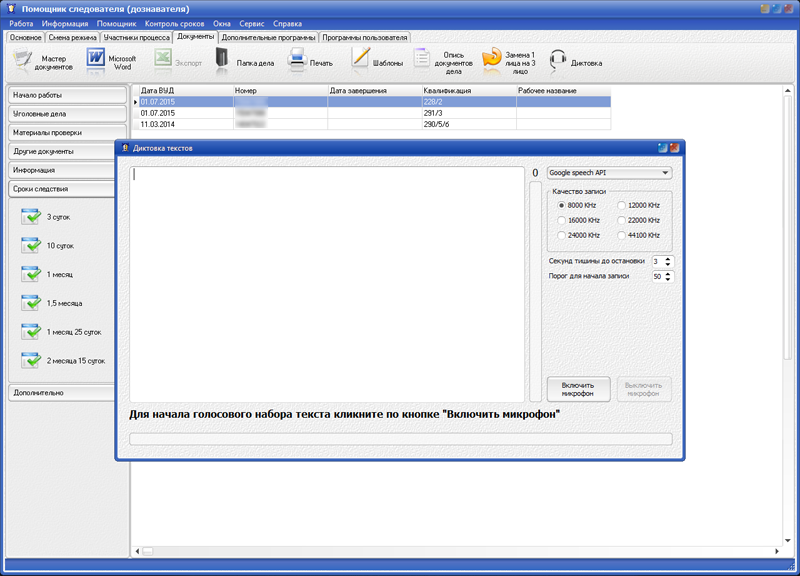
Task: Increase Секунд тишины до остановки value
Action: 668,259
